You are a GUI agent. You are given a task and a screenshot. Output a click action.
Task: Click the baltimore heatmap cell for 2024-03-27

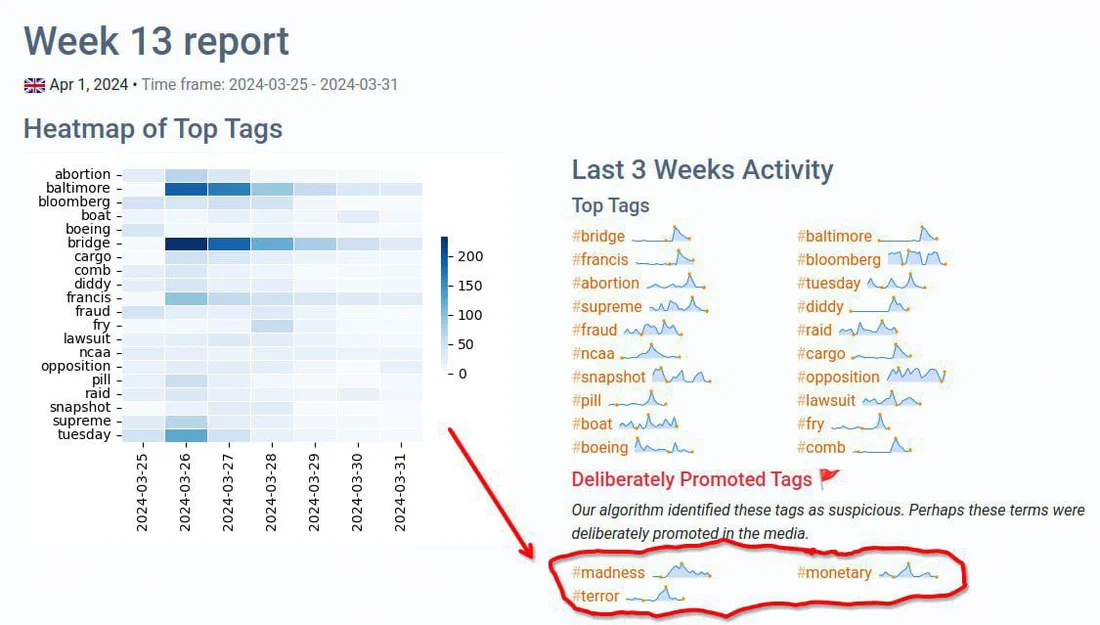pos(229,189)
